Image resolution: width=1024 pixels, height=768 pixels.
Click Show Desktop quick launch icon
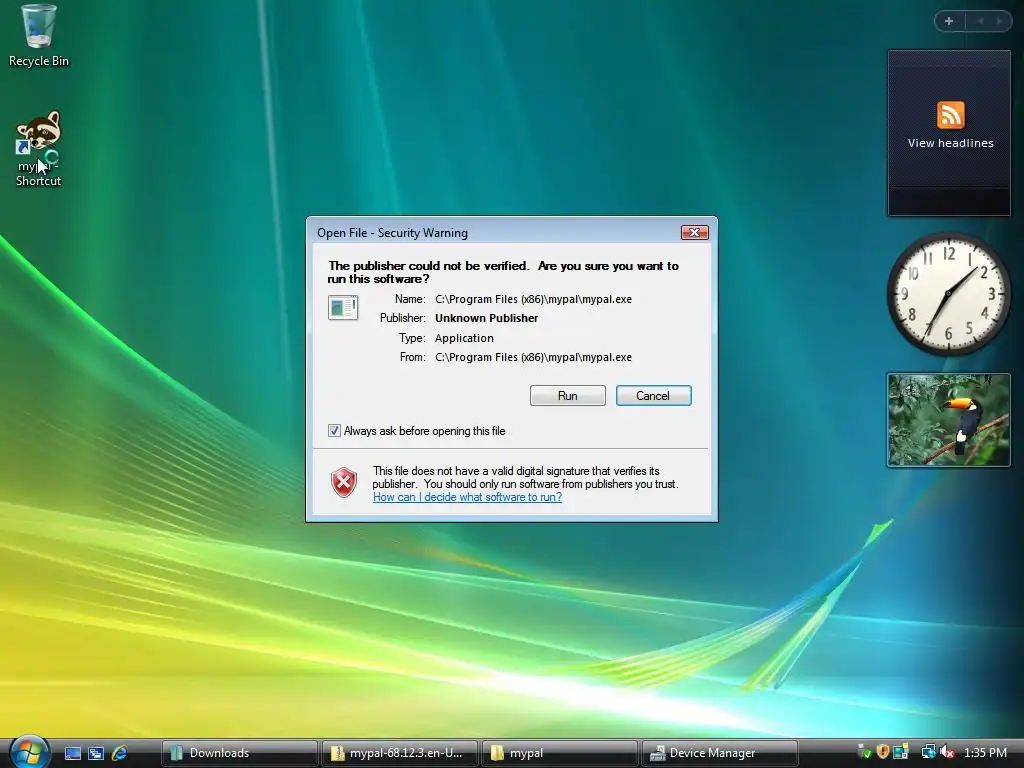coord(72,753)
